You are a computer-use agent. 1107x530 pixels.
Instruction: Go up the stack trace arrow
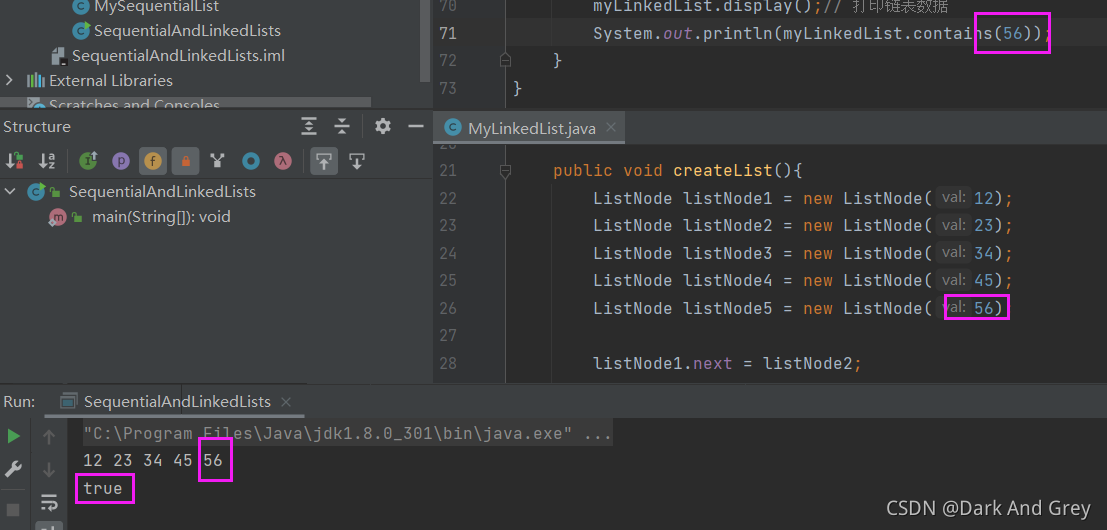[49, 437]
